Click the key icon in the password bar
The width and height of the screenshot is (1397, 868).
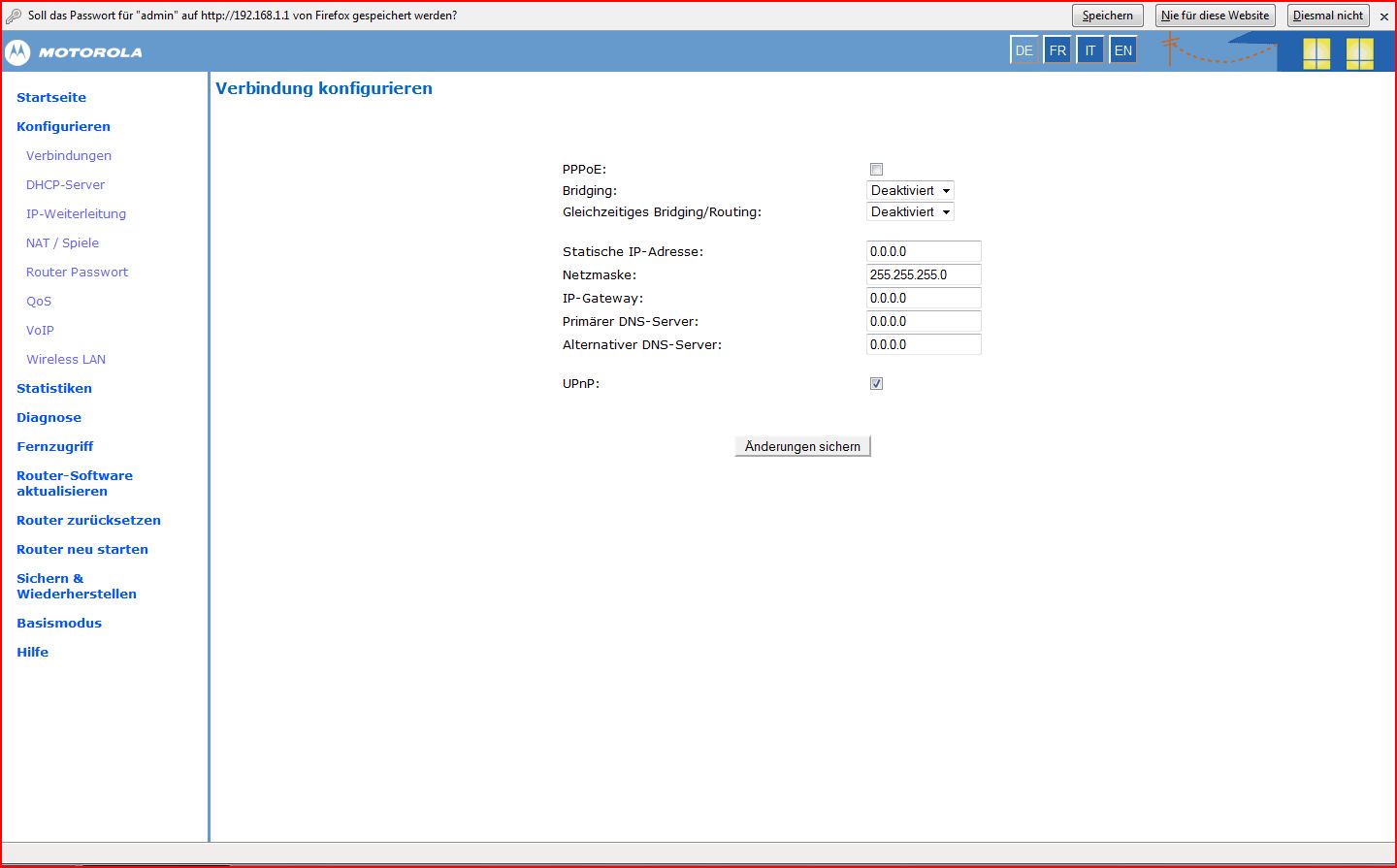click(14, 16)
